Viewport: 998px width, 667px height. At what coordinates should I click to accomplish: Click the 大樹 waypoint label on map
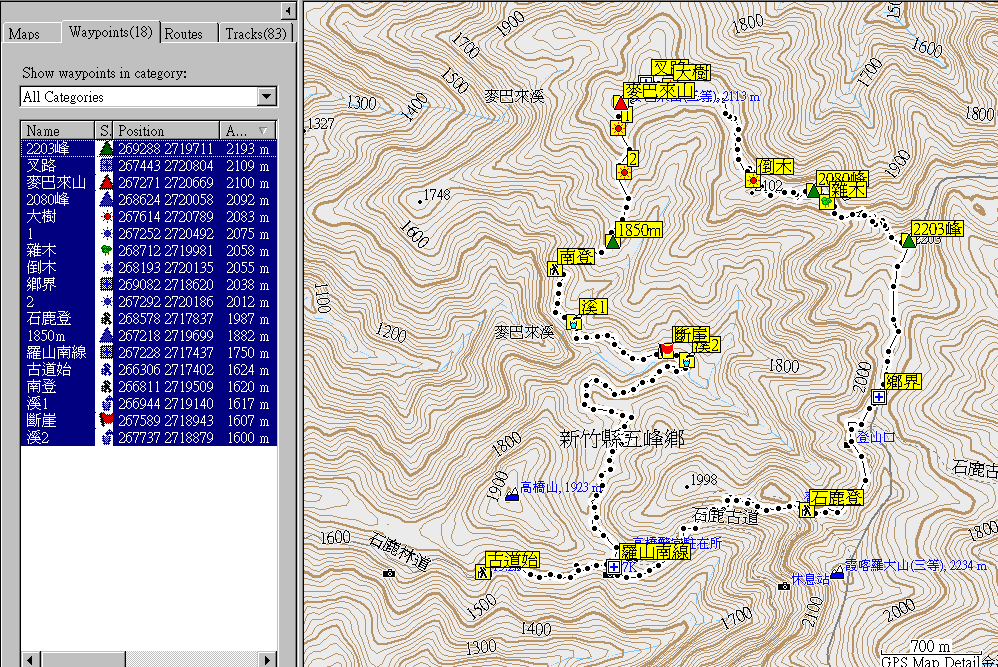692,73
